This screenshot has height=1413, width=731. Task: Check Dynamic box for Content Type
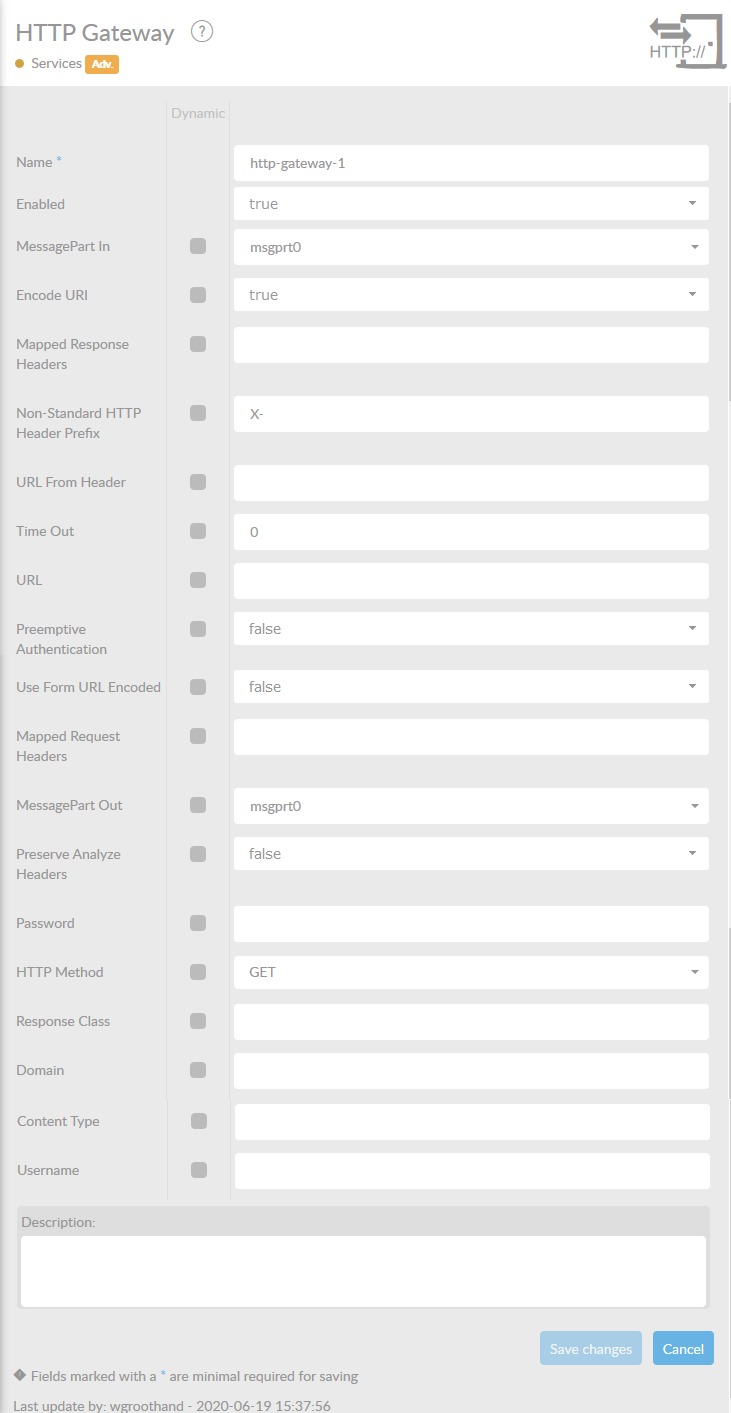point(199,1121)
